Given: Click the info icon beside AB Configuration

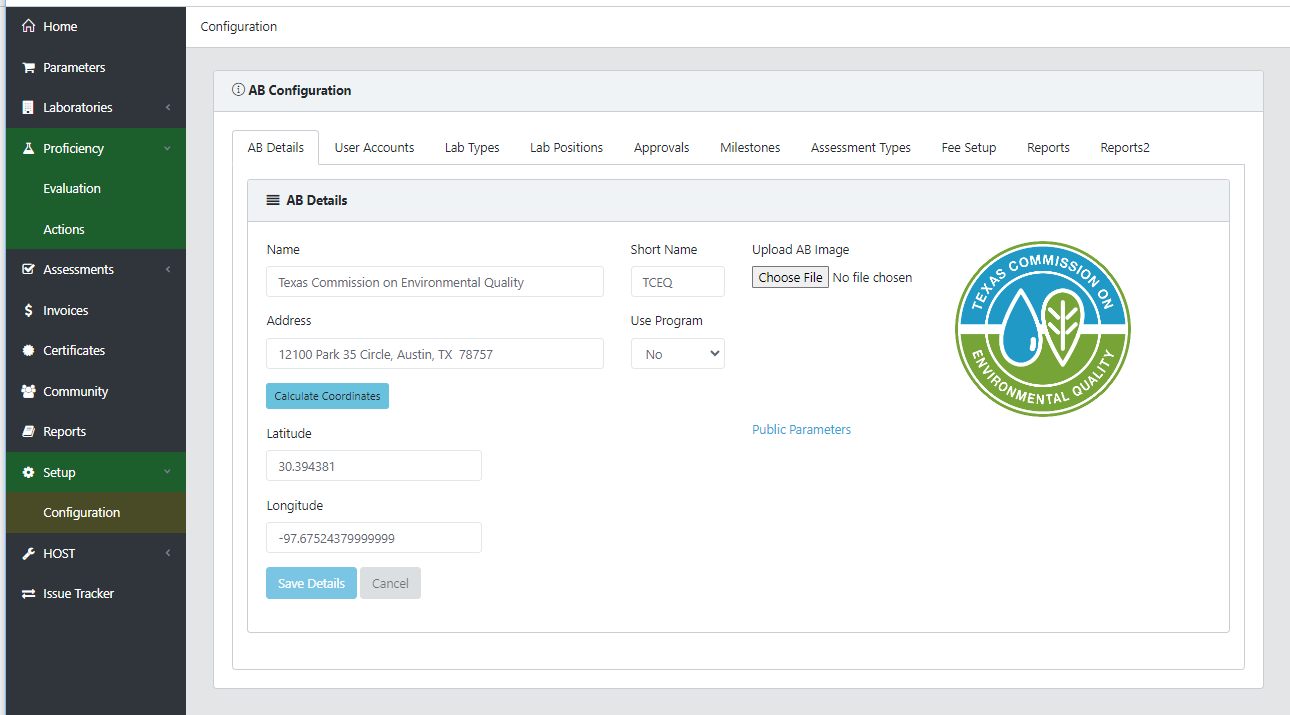Looking at the screenshot, I should pos(238,90).
